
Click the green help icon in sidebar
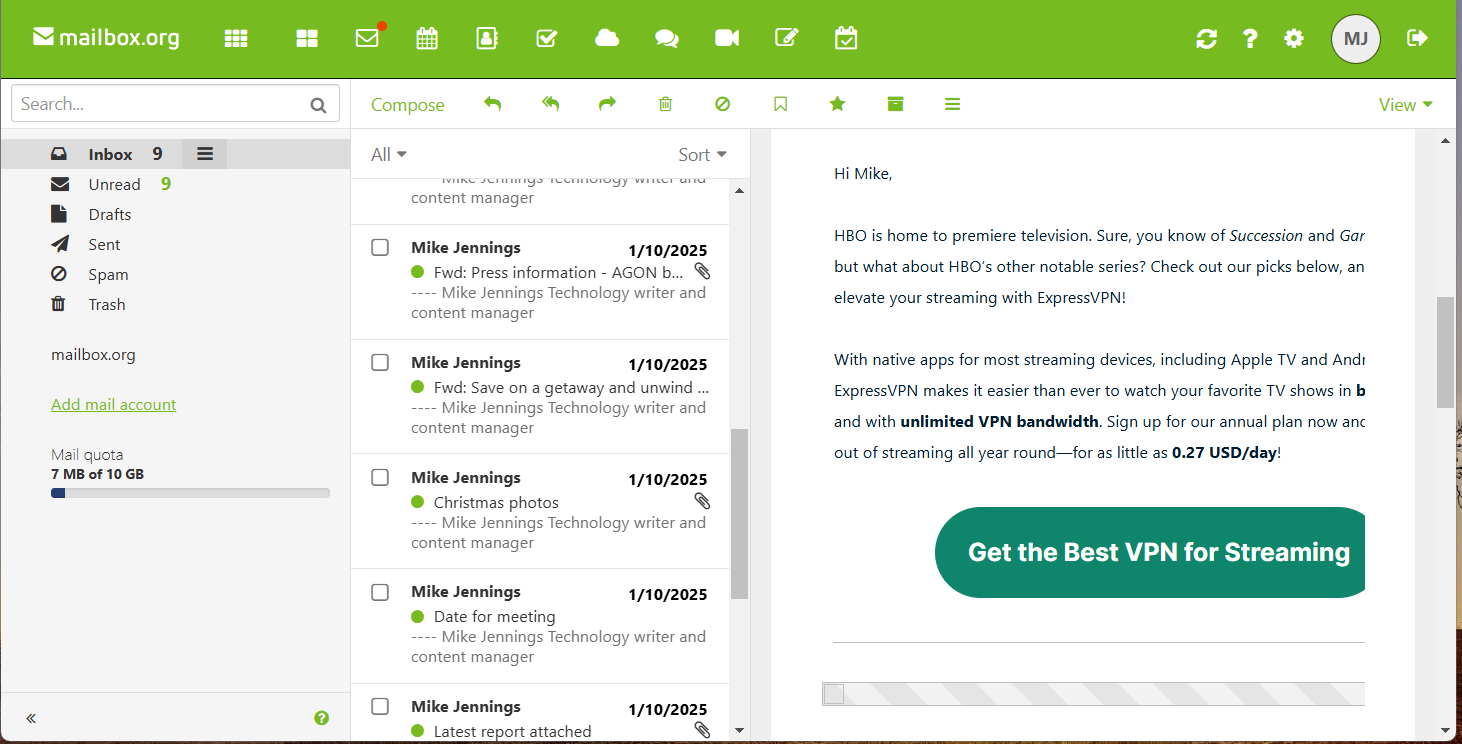coord(321,718)
